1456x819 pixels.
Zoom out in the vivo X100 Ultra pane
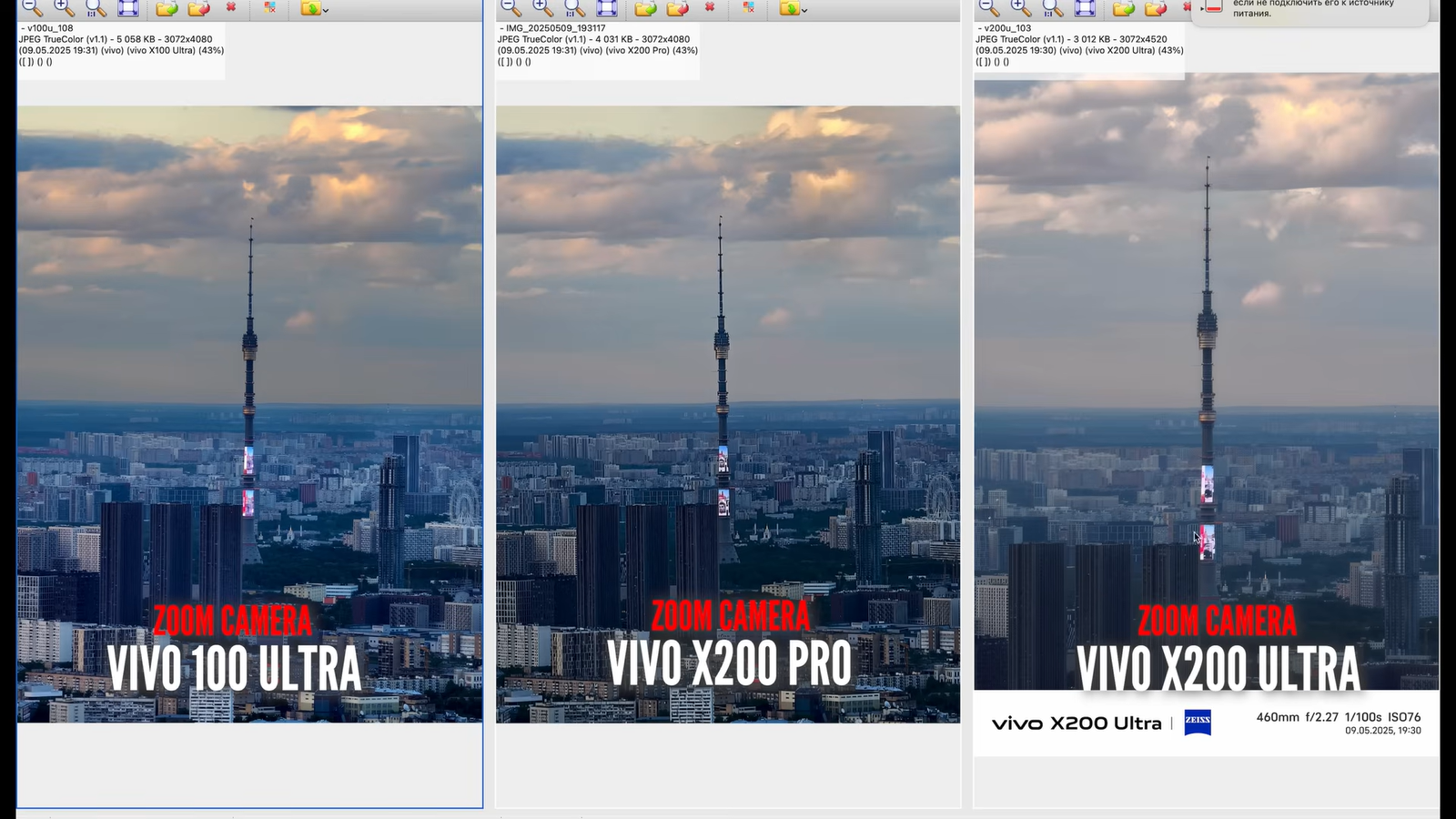(x=32, y=8)
